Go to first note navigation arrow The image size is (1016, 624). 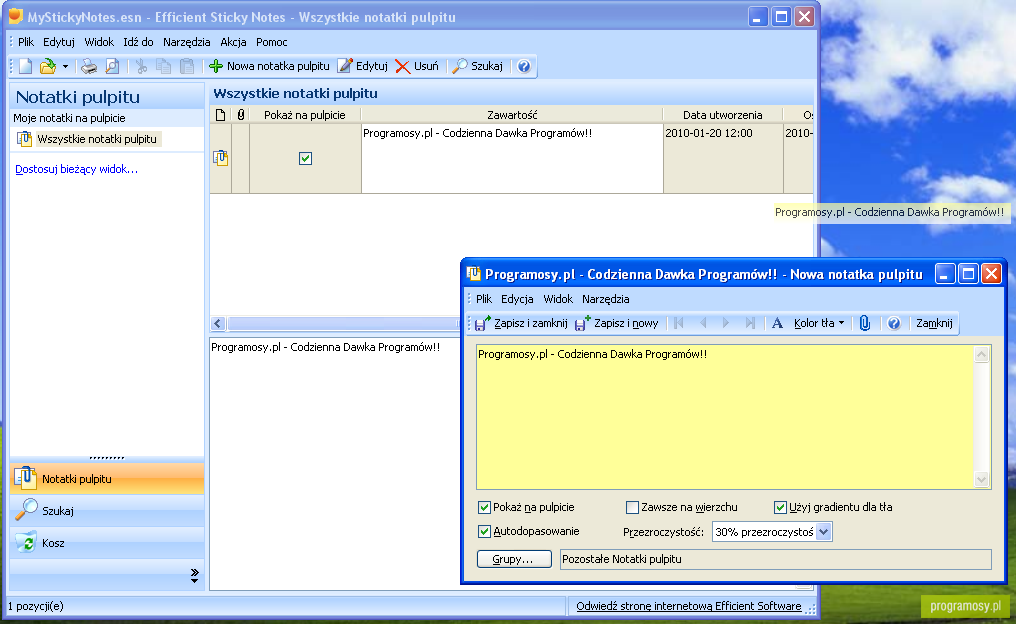[678, 323]
